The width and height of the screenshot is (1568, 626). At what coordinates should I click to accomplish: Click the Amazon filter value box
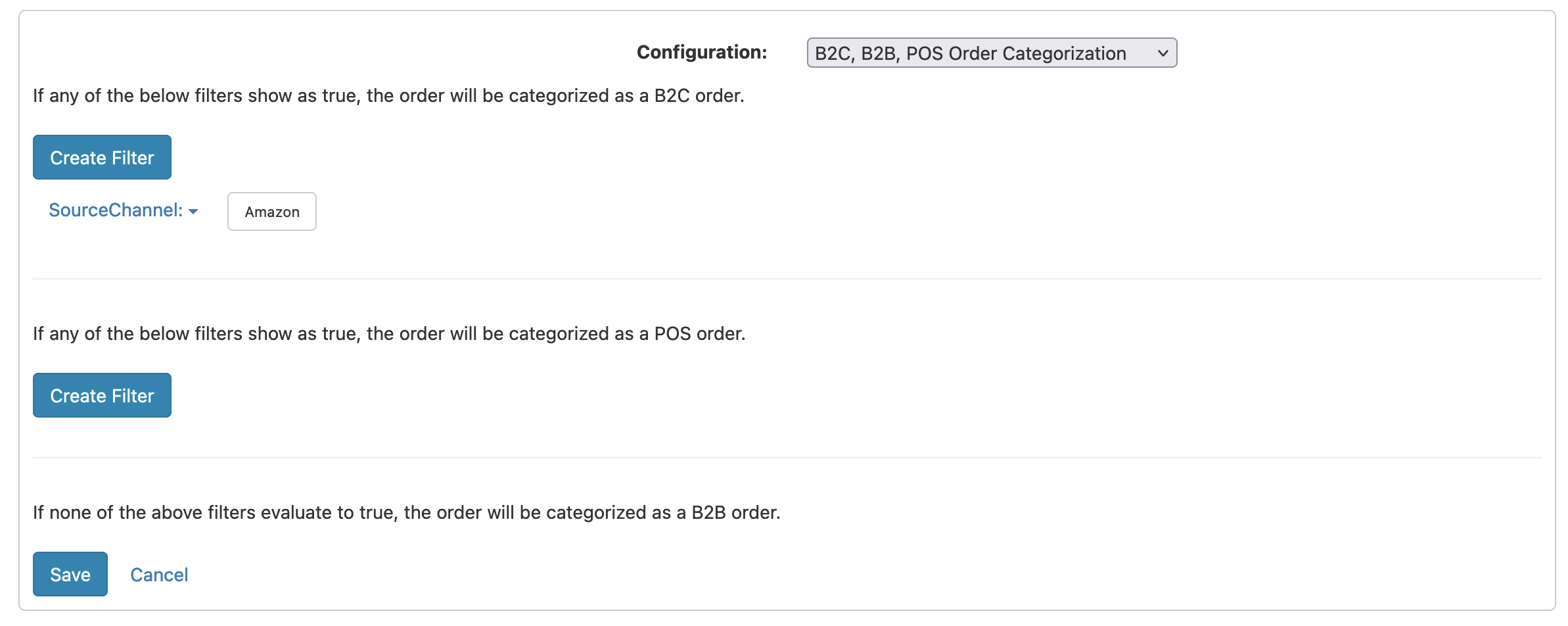[x=272, y=212]
